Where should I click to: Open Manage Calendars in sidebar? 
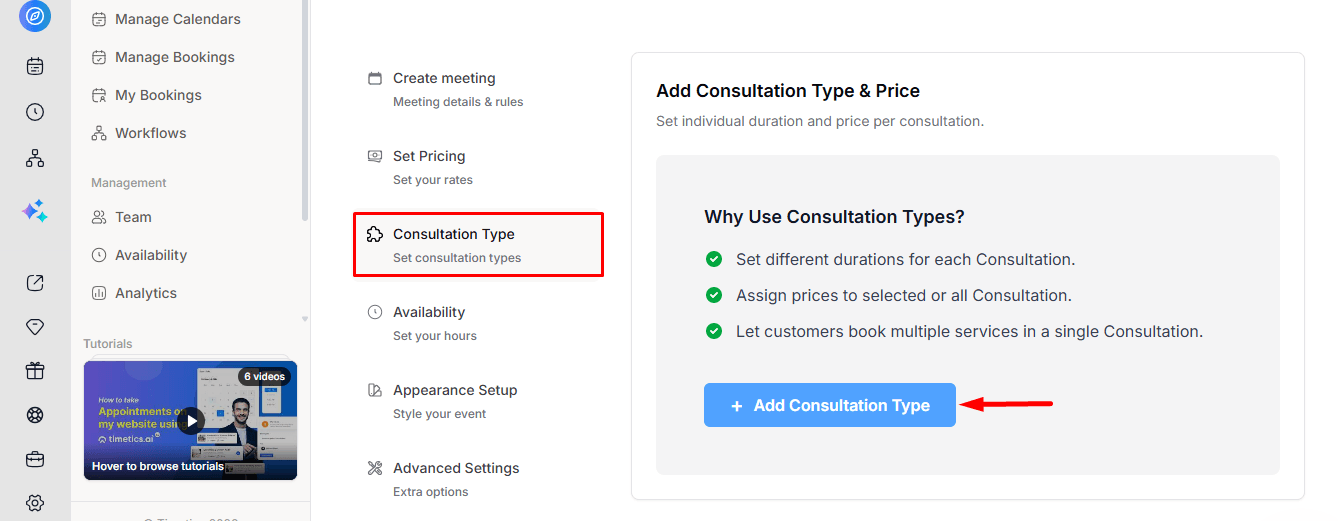pos(166,19)
